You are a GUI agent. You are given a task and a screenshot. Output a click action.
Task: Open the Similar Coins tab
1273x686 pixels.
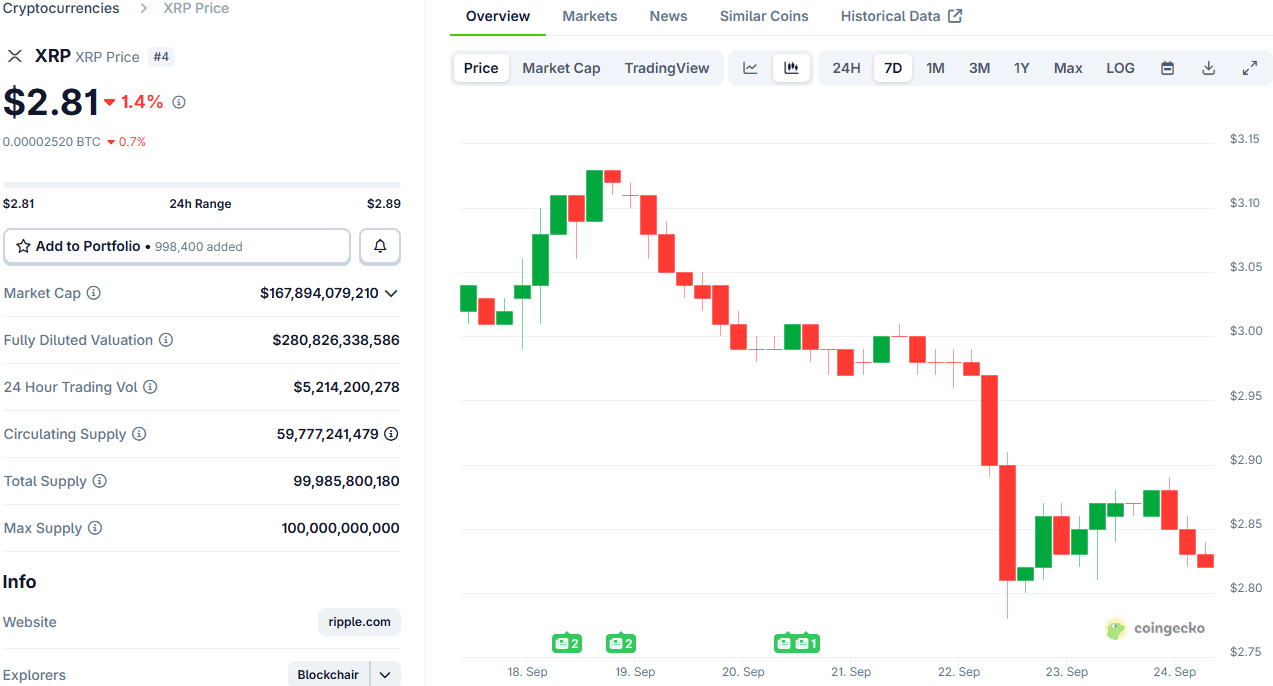click(x=764, y=16)
